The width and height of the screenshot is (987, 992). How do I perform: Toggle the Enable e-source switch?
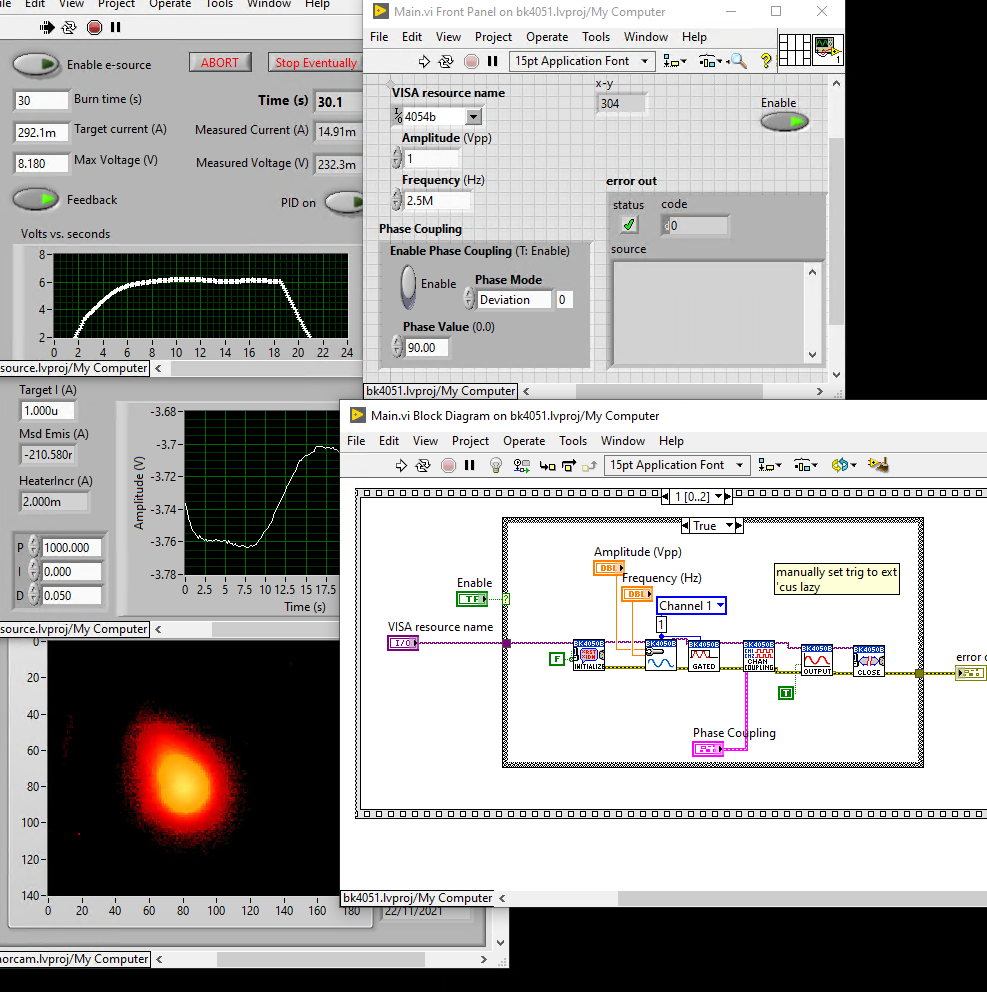click(x=37, y=65)
